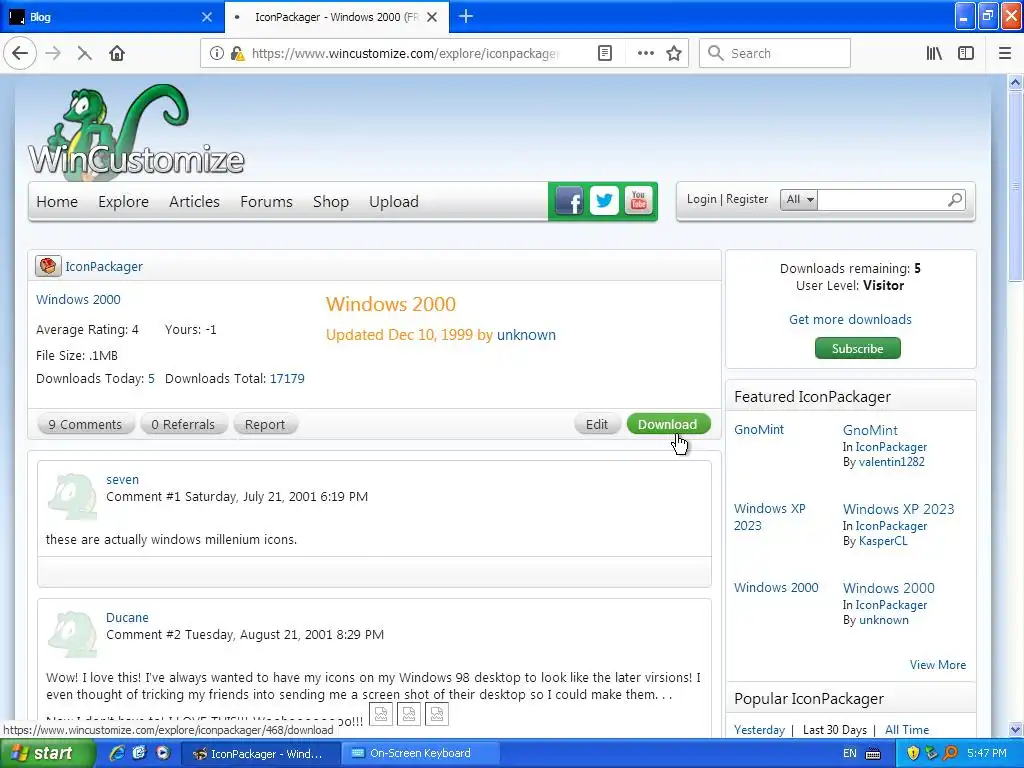This screenshot has width=1024, height=768.
Task: Click the green Download button
Action: [668, 424]
